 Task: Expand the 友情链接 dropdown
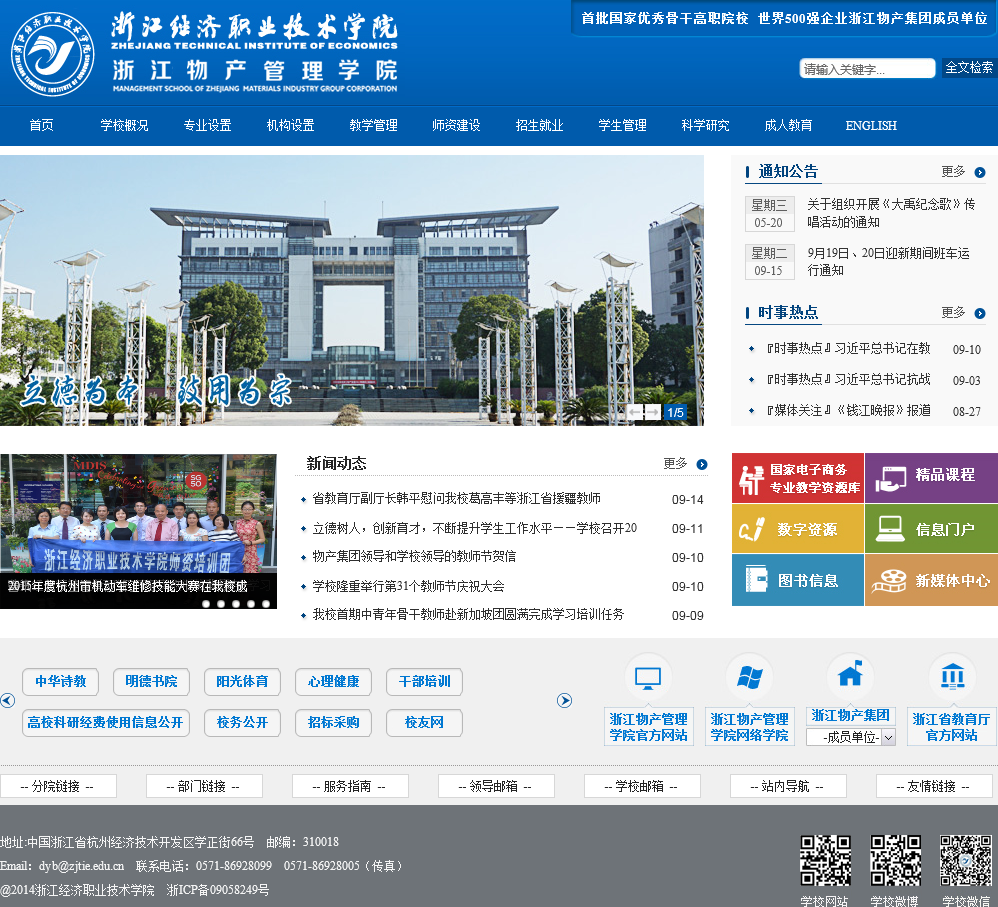tap(934, 786)
